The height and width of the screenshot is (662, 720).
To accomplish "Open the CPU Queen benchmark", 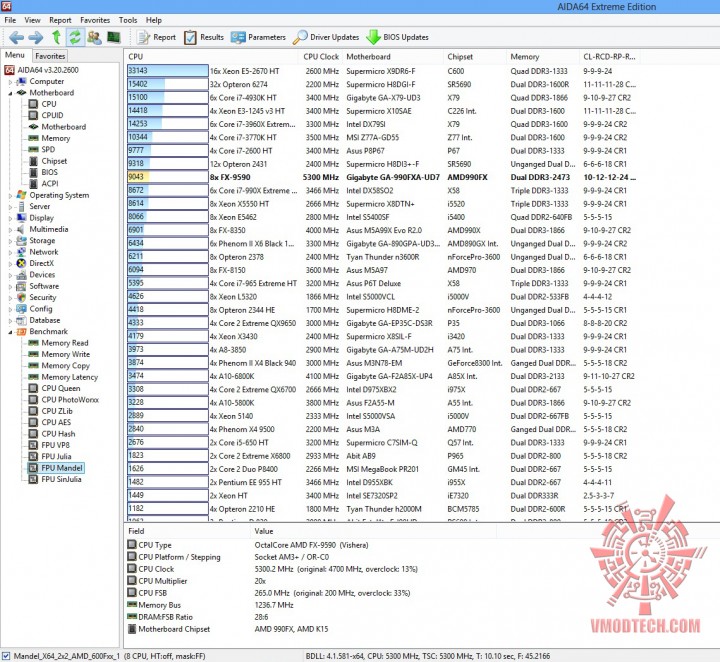I will pyautogui.click(x=61, y=388).
